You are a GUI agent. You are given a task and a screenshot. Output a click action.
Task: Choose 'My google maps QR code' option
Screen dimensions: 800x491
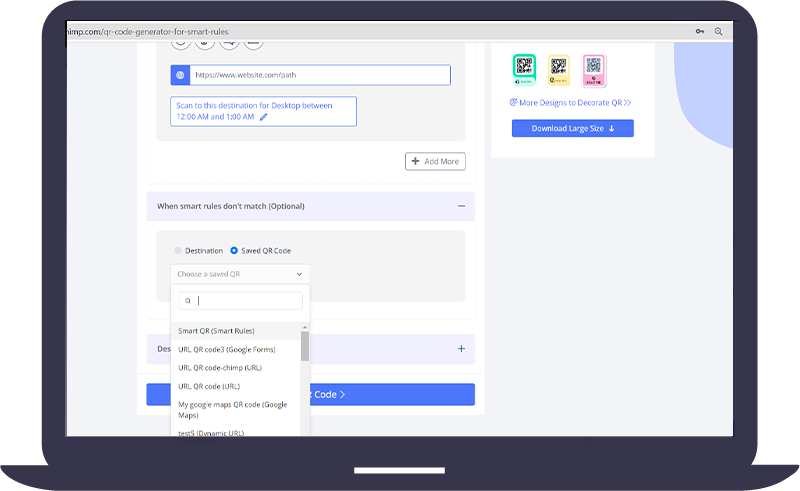point(236,410)
